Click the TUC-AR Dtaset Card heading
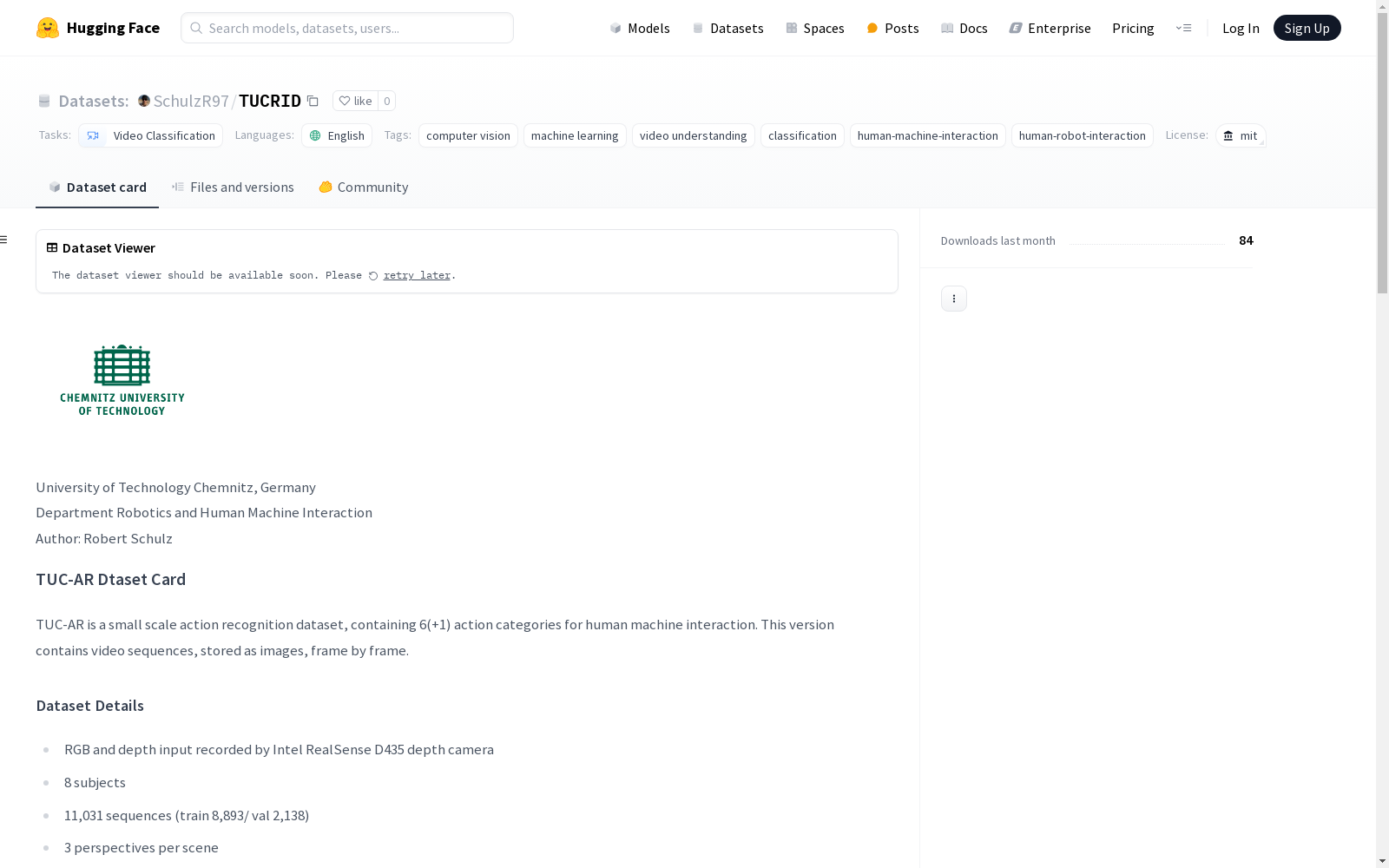Viewport: 1389px width, 868px height. click(111, 579)
